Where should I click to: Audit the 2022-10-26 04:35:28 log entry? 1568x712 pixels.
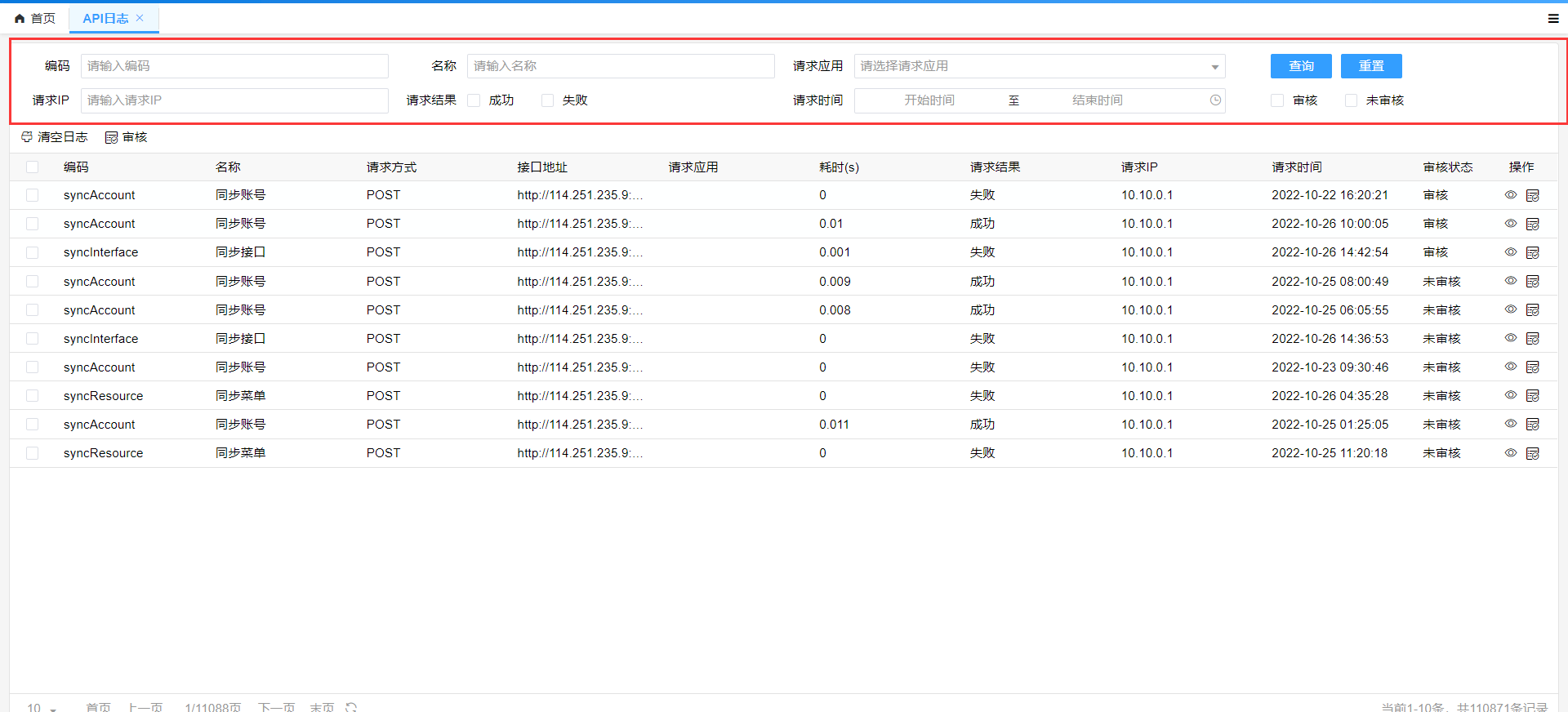pyautogui.click(x=1533, y=395)
